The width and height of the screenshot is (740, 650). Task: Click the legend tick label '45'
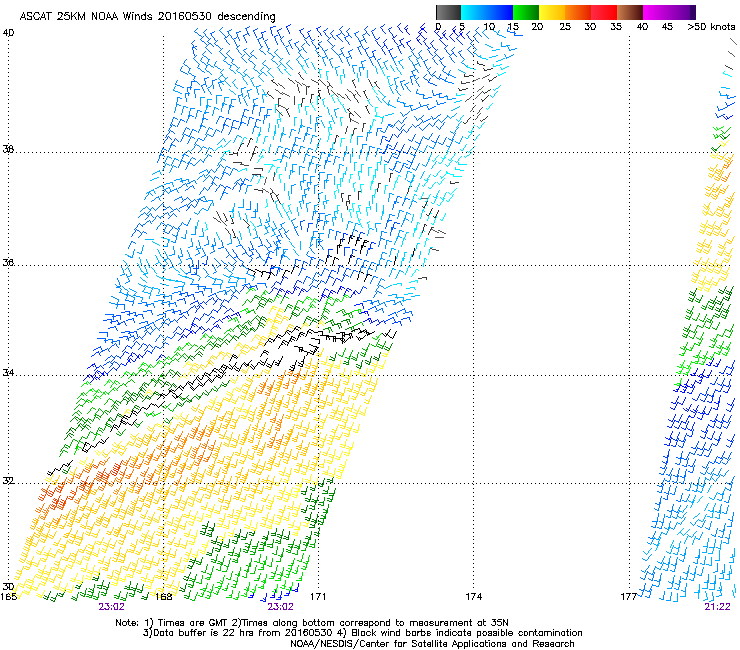coord(667,27)
